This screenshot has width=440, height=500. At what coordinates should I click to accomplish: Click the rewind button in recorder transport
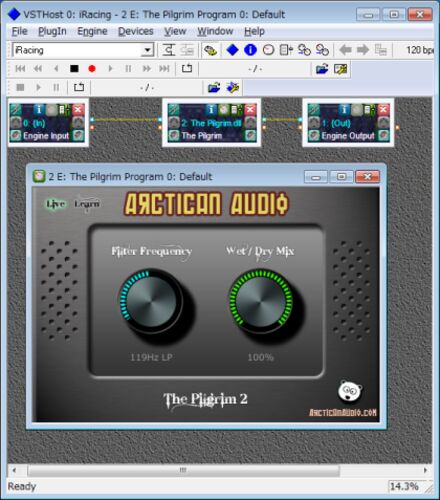[x=38, y=69]
